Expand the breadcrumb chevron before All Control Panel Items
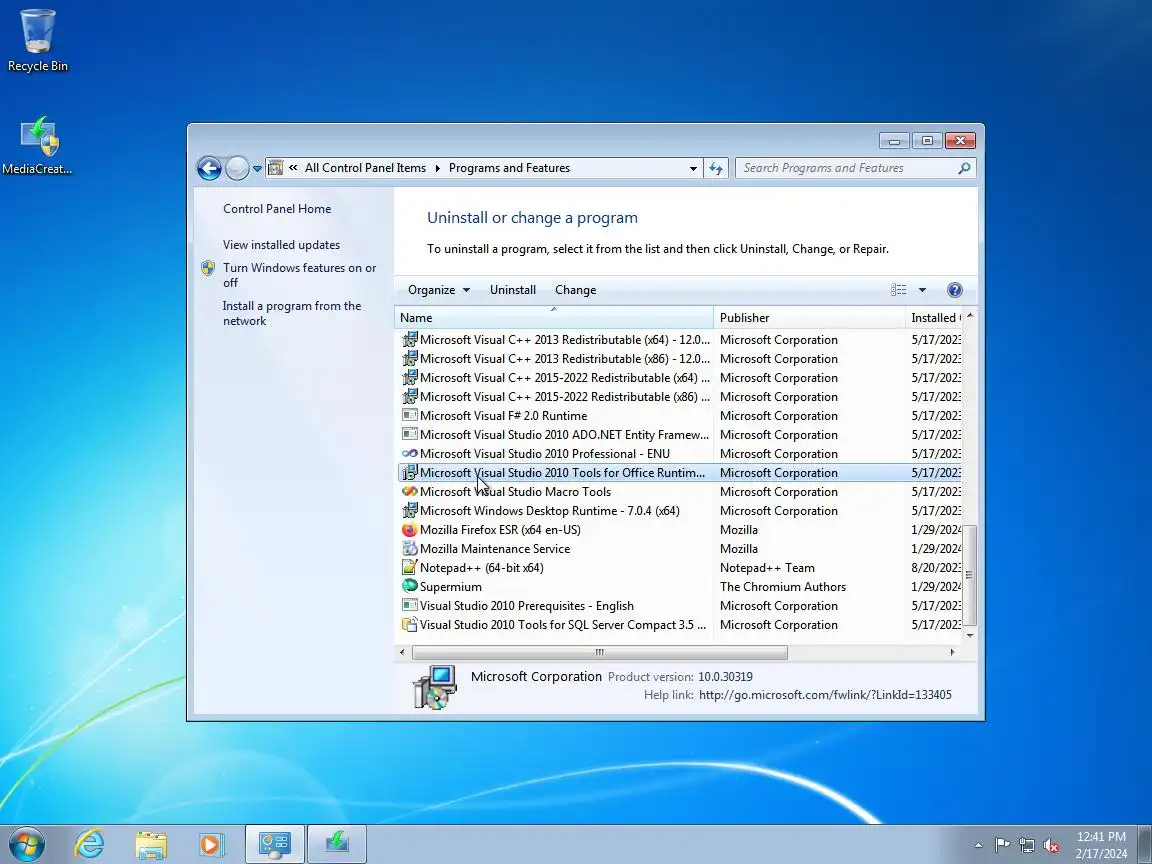The image size is (1152, 864). click(x=293, y=168)
